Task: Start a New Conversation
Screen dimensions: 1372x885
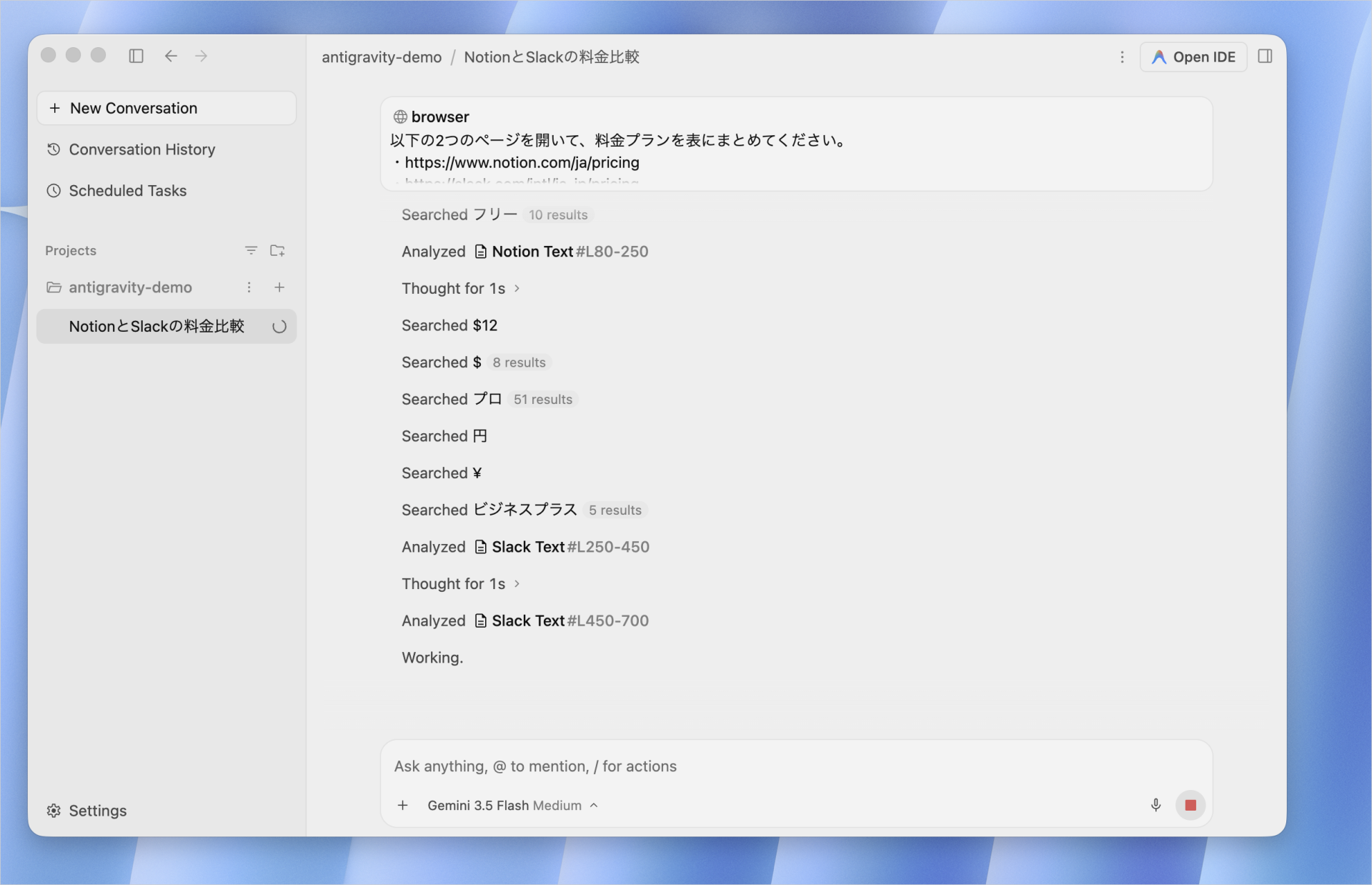Action: (166, 108)
